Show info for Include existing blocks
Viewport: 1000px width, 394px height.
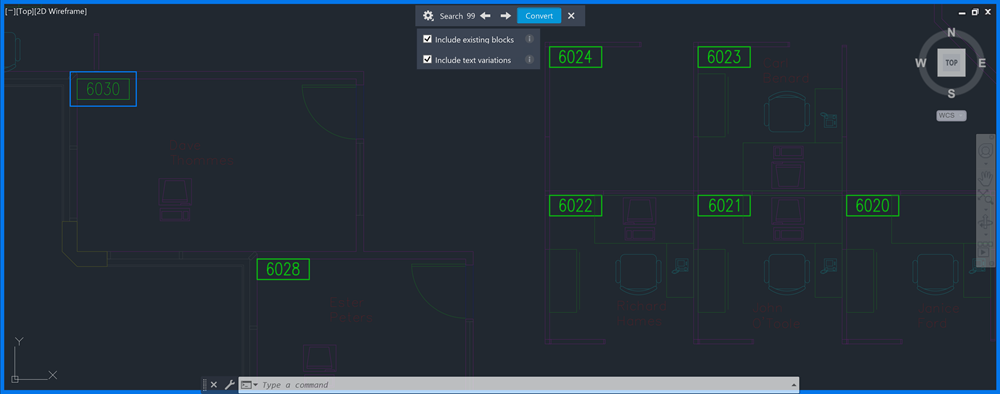click(x=529, y=39)
